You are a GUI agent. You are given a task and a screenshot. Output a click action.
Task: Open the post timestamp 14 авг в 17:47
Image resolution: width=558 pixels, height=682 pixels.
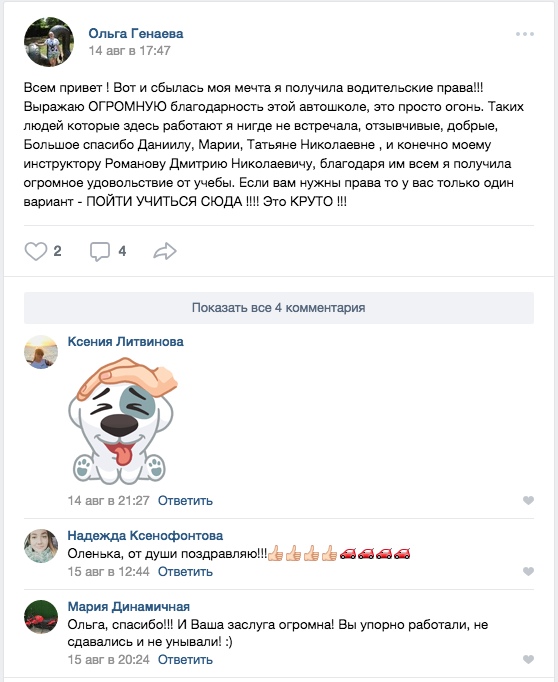pos(130,51)
